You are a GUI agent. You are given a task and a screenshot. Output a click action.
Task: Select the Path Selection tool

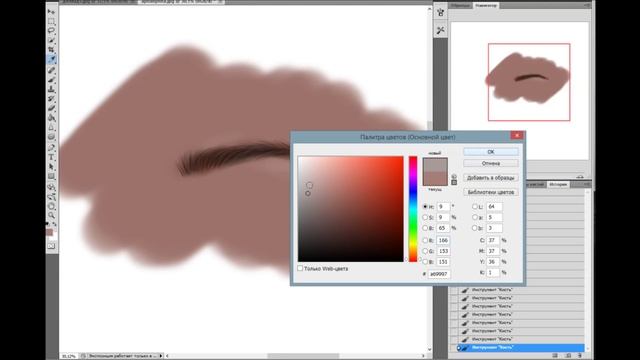51,167
